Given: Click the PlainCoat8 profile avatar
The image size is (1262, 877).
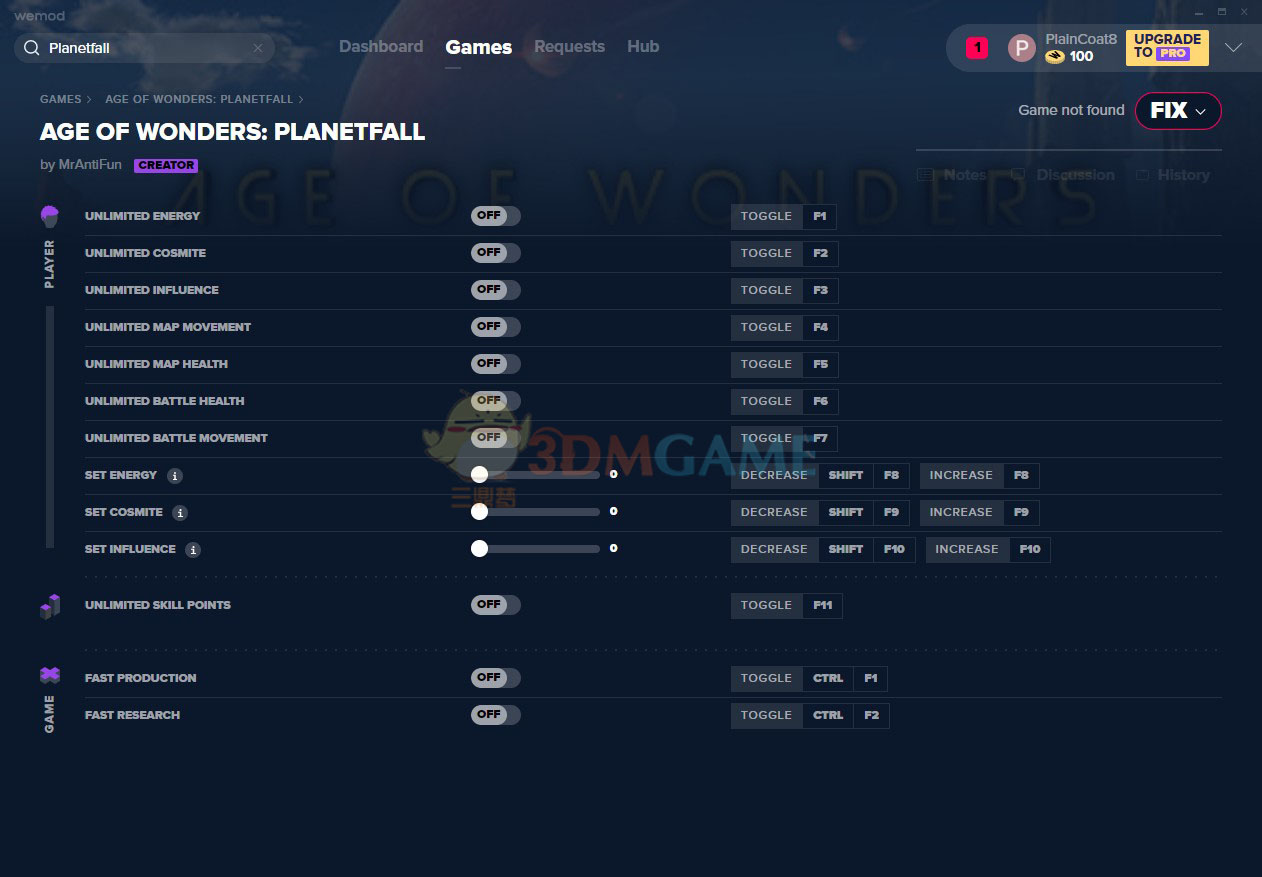Looking at the screenshot, I should (1021, 48).
